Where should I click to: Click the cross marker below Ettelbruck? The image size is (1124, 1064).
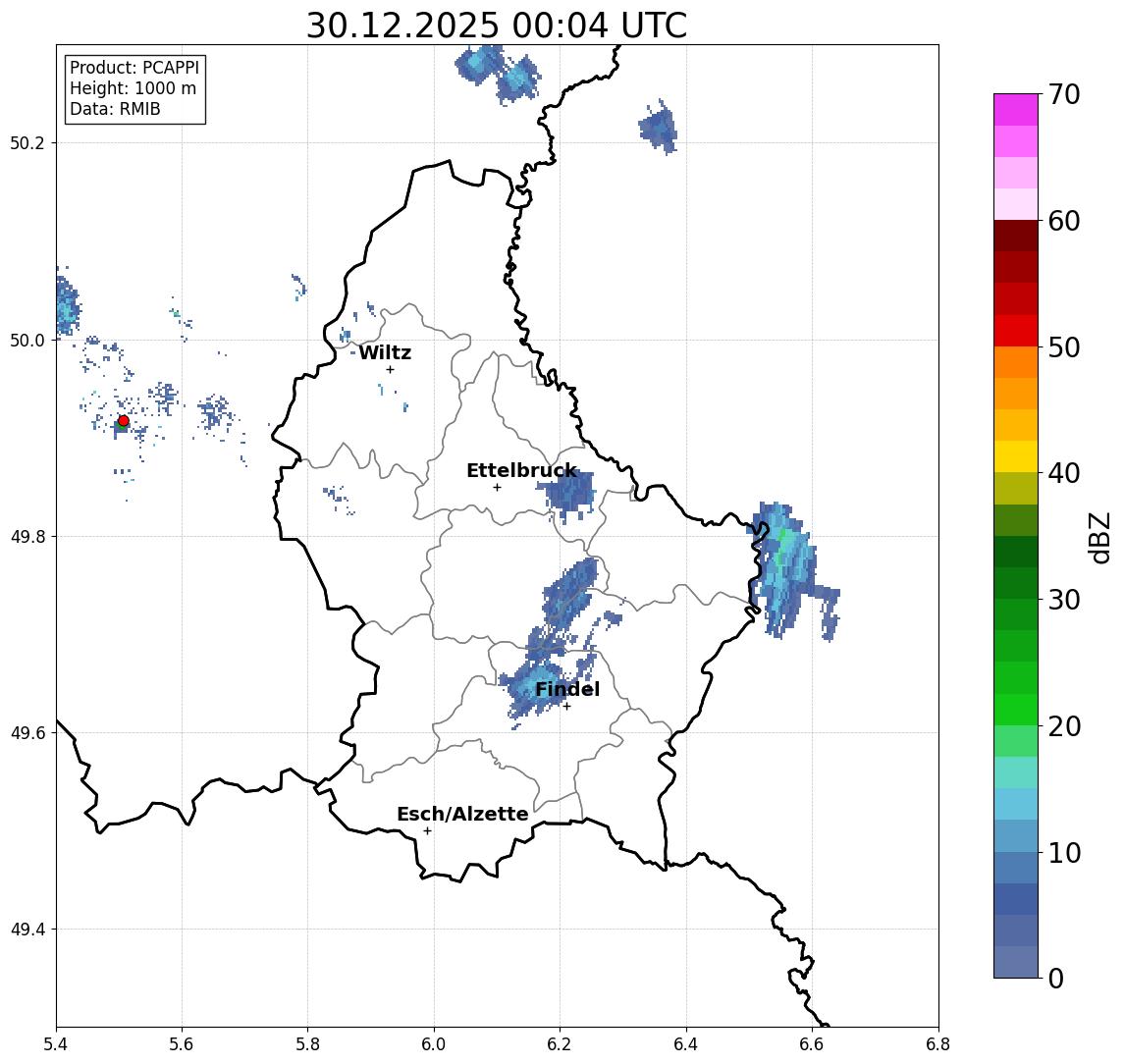497,488
